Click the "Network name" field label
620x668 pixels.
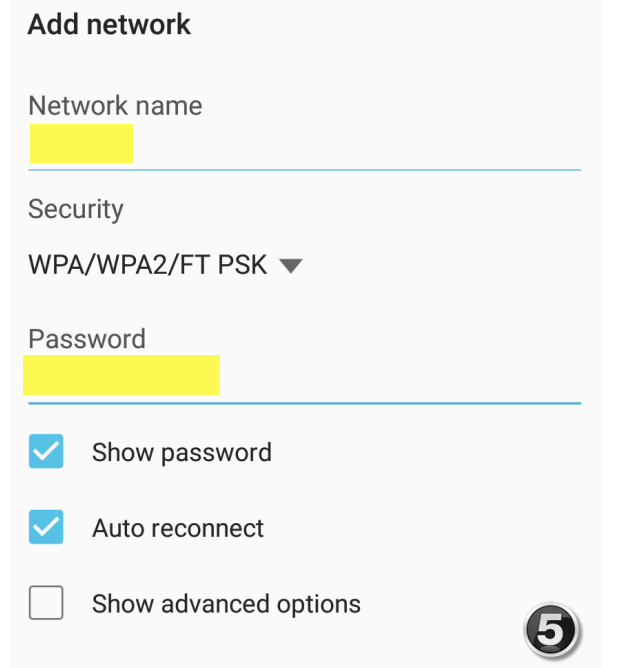coord(115,105)
